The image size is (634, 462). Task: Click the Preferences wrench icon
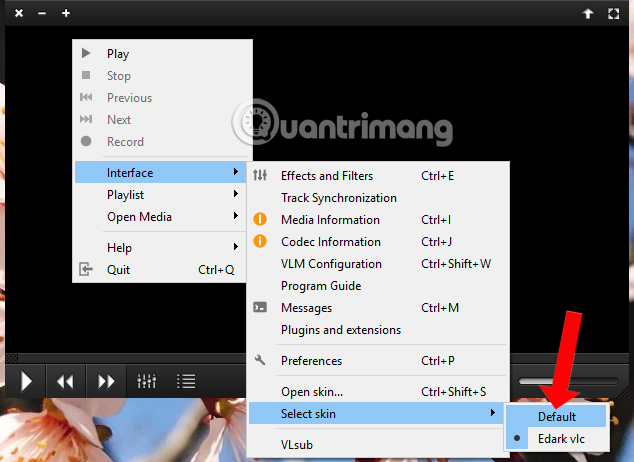260,360
